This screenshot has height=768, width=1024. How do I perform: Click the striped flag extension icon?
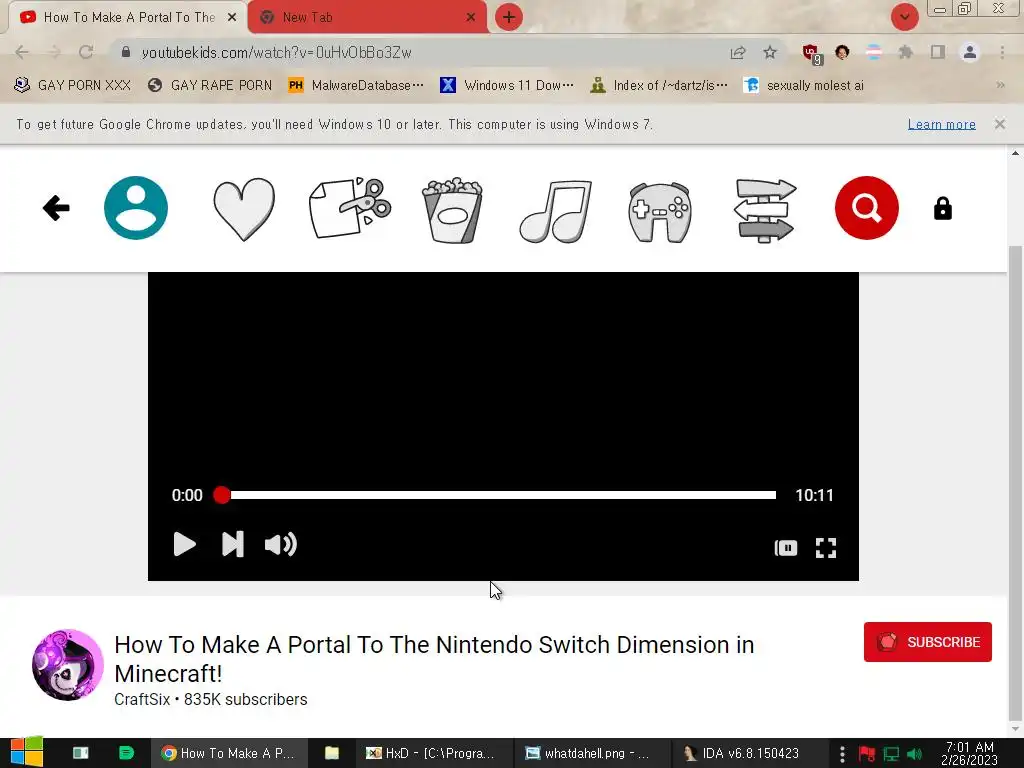(874, 52)
